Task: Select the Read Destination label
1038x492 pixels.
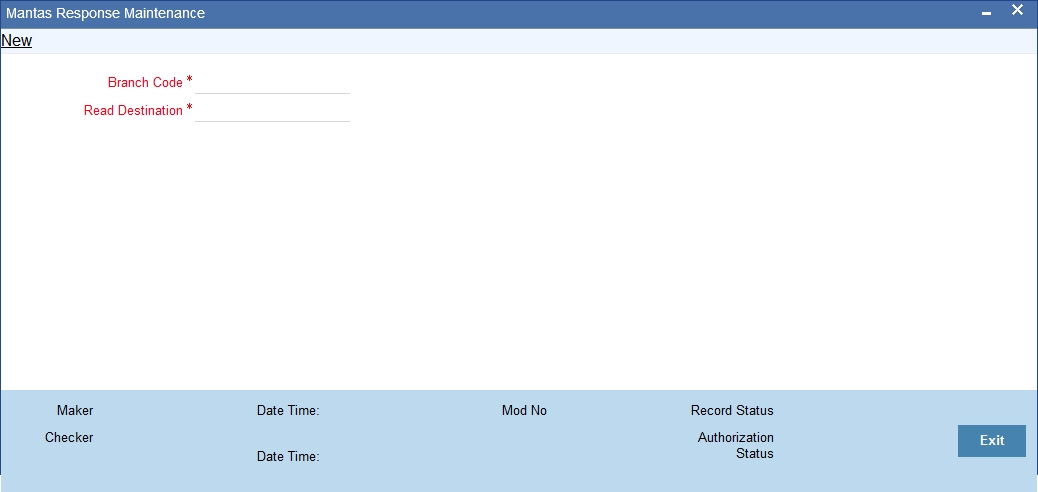Action: (x=133, y=111)
